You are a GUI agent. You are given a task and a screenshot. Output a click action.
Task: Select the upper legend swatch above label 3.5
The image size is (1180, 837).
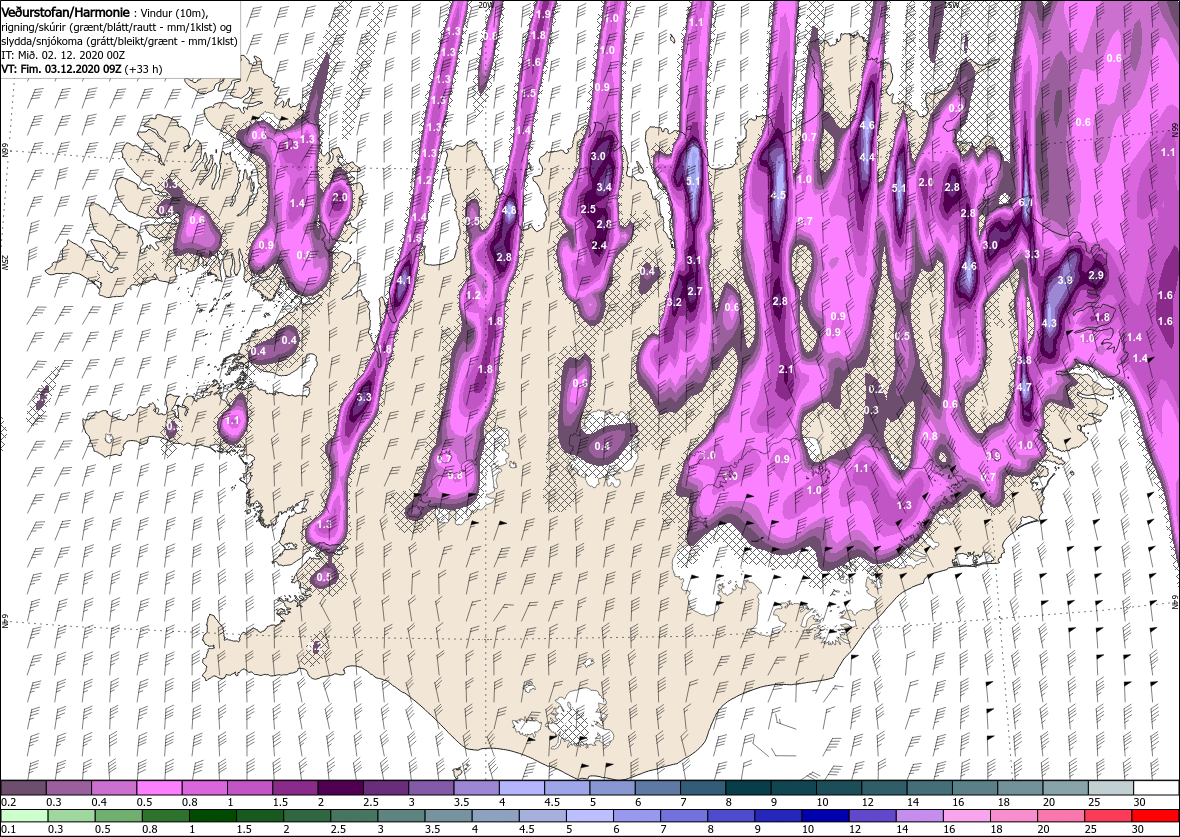click(x=476, y=788)
